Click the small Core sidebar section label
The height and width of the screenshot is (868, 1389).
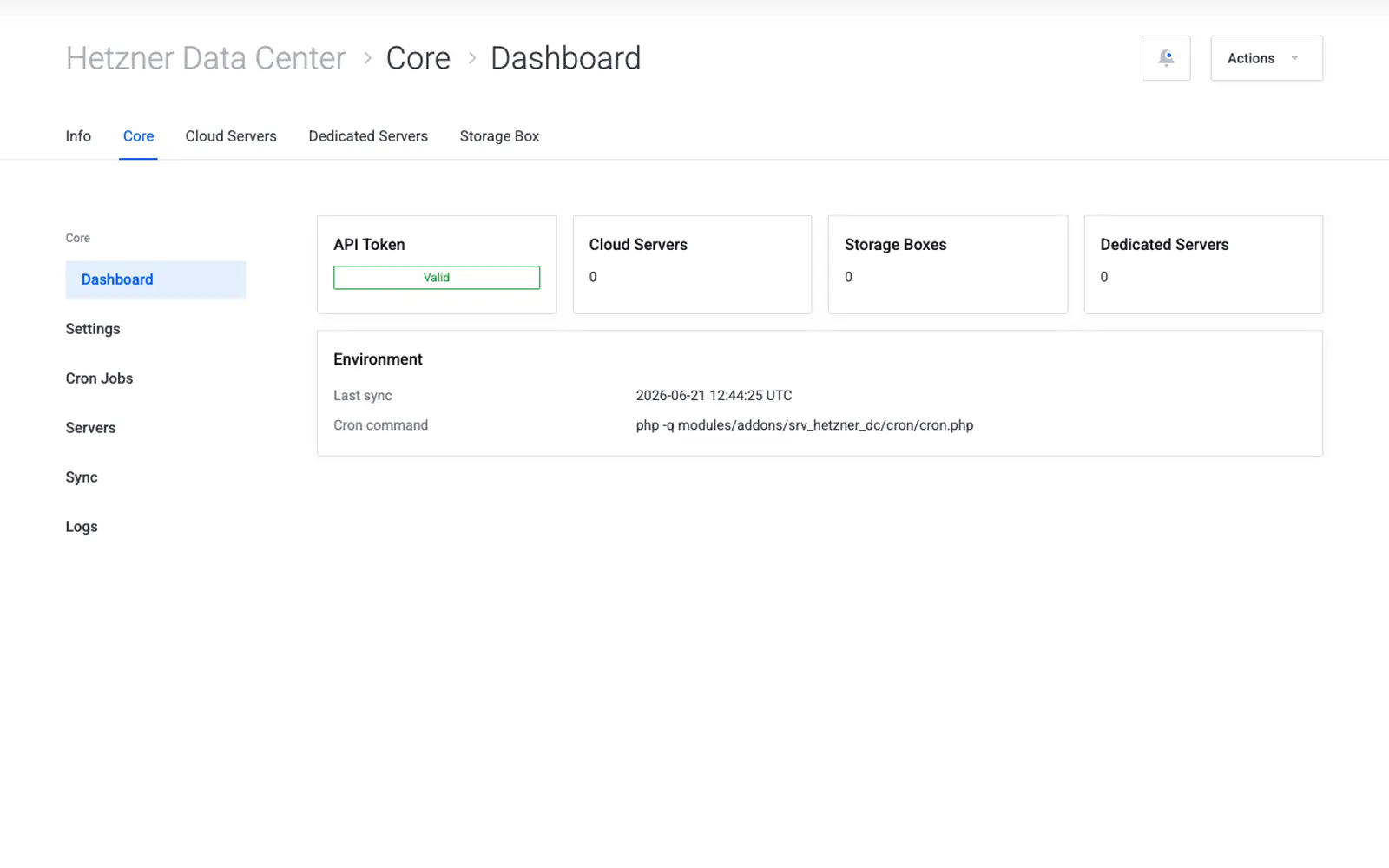pyautogui.click(x=77, y=238)
